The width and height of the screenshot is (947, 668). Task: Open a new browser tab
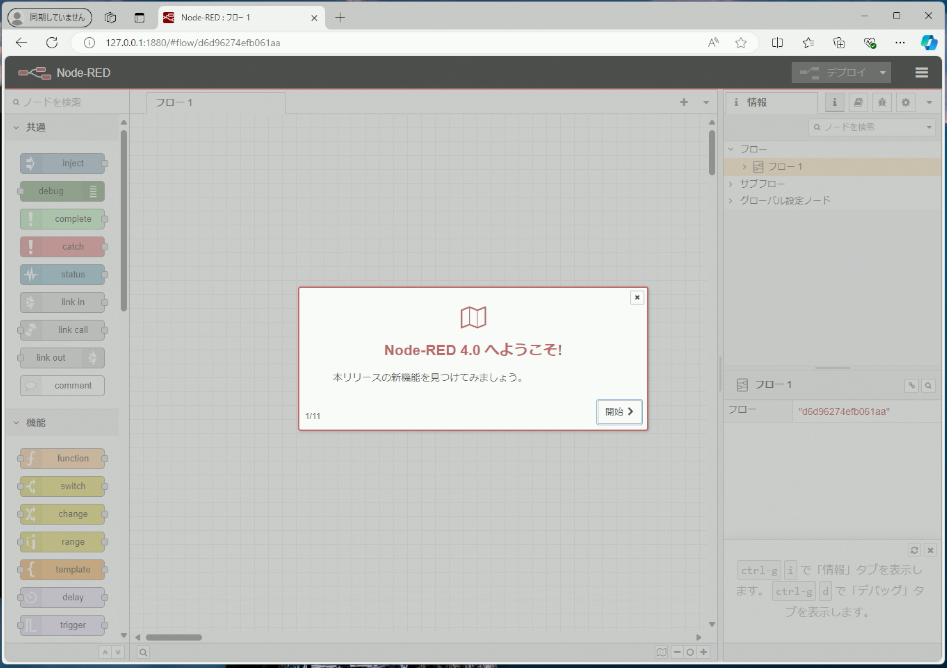[x=340, y=18]
